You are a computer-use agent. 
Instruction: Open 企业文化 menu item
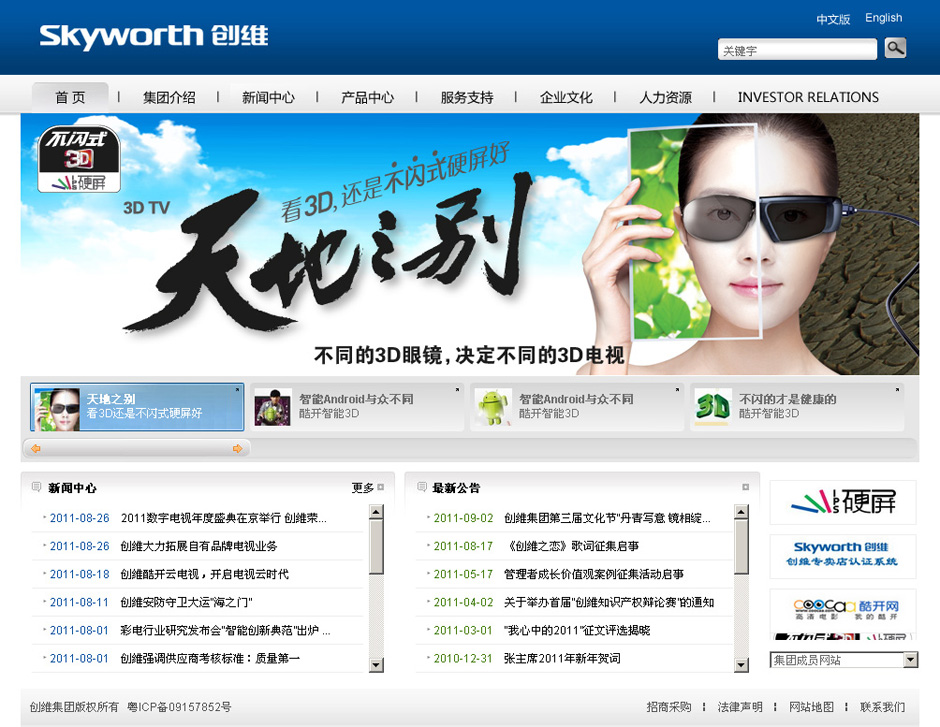(x=566, y=97)
